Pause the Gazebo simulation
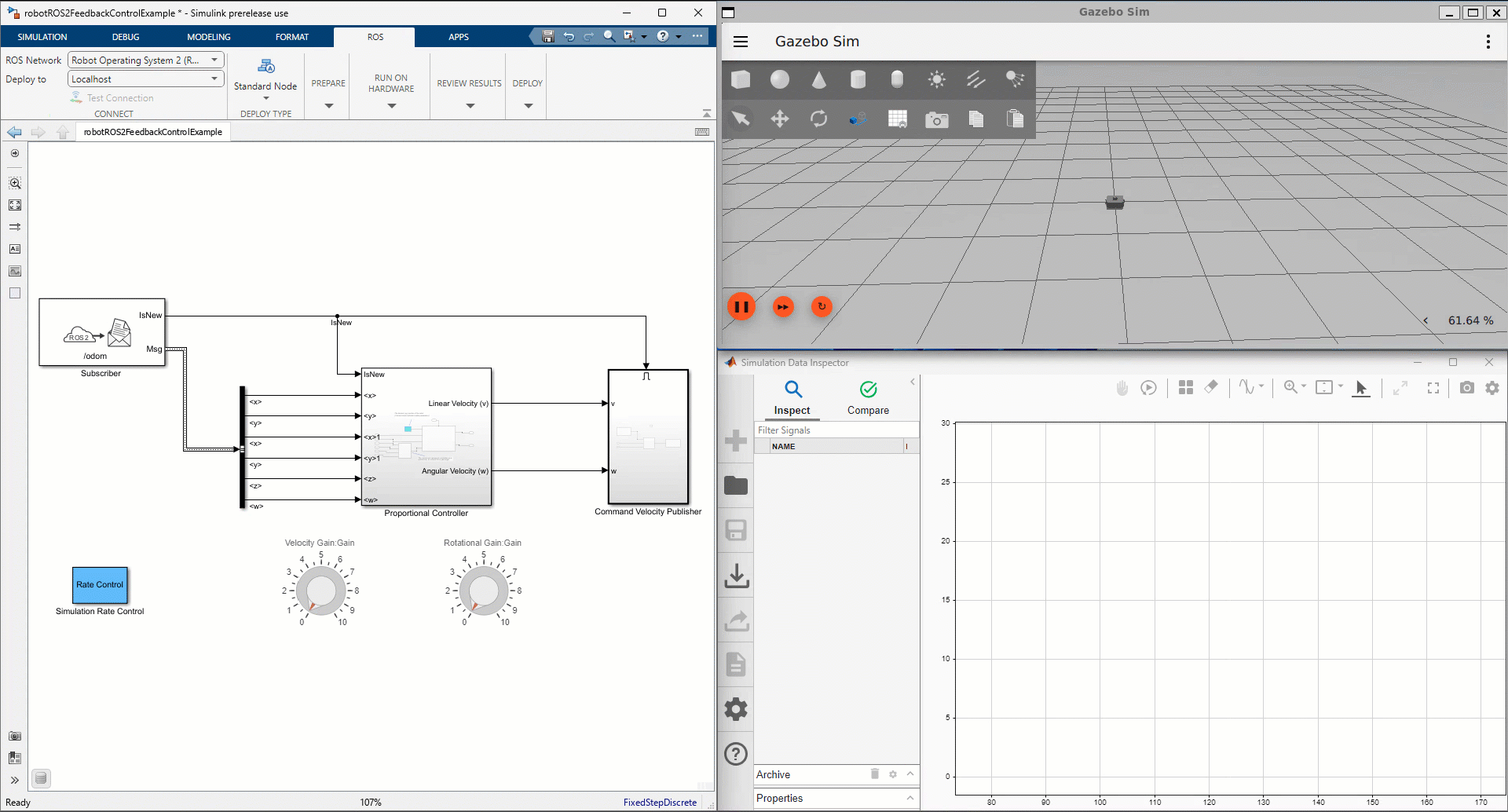Viewport: 1508px width, 812px height. coord(741,307)
